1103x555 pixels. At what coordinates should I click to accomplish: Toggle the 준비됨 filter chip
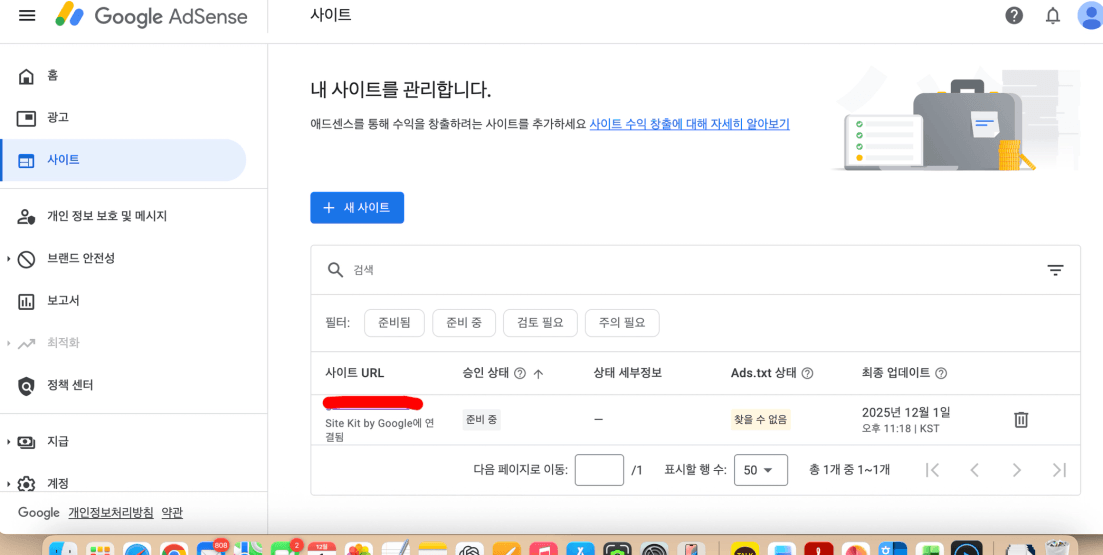tap(394, 323)
